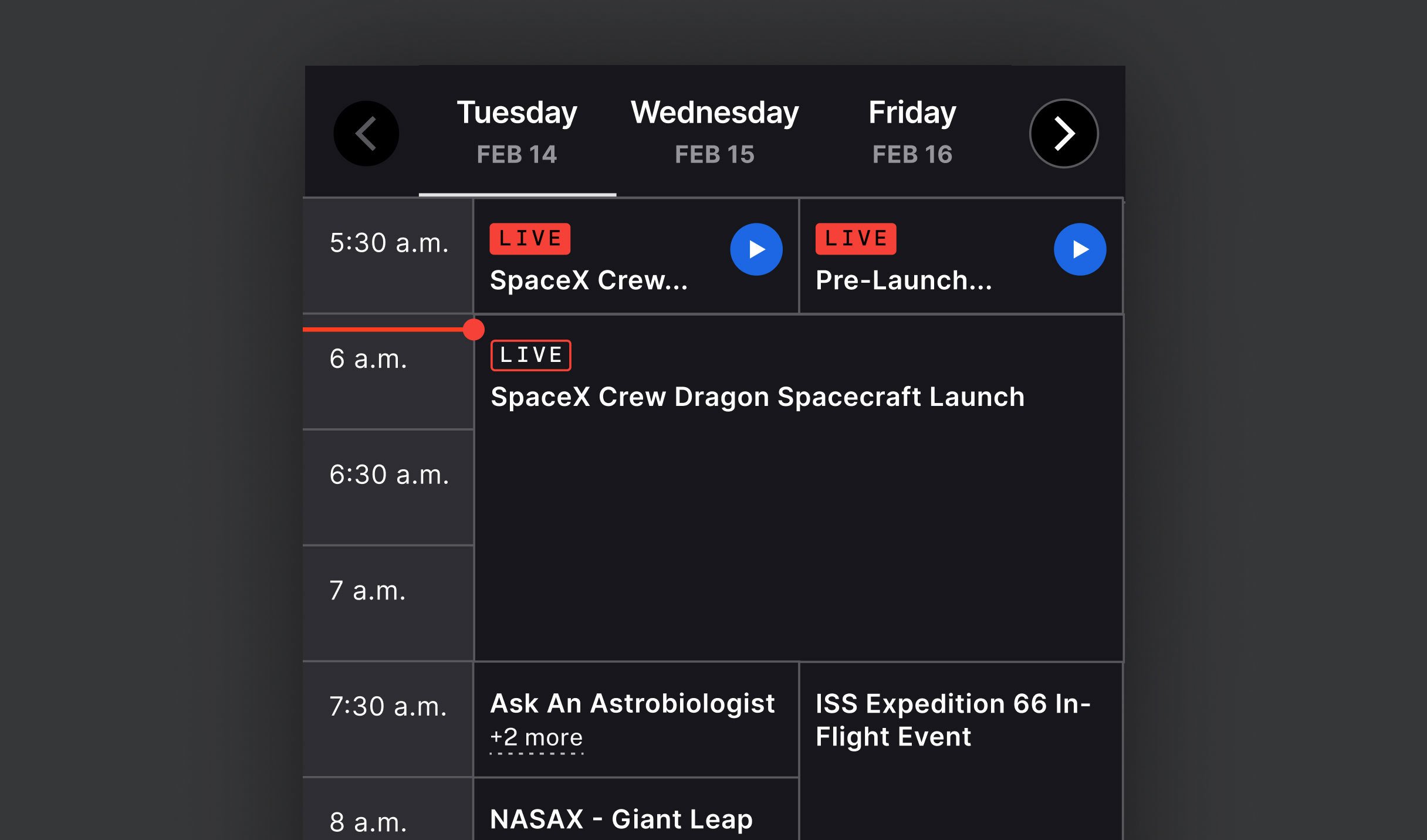Click the red LIVE badge on SpaceX Crew

[x=530, y=239]
